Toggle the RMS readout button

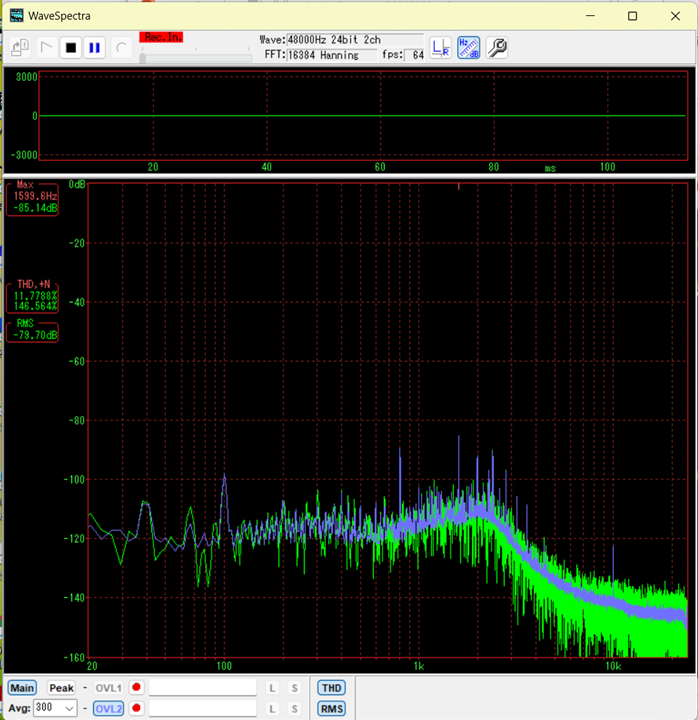point(331,708)
